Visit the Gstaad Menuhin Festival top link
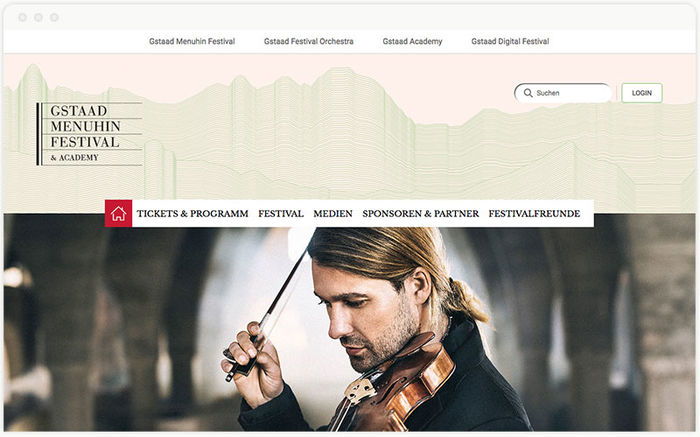This screenshot has width=700, height=437. pos(192,42)
